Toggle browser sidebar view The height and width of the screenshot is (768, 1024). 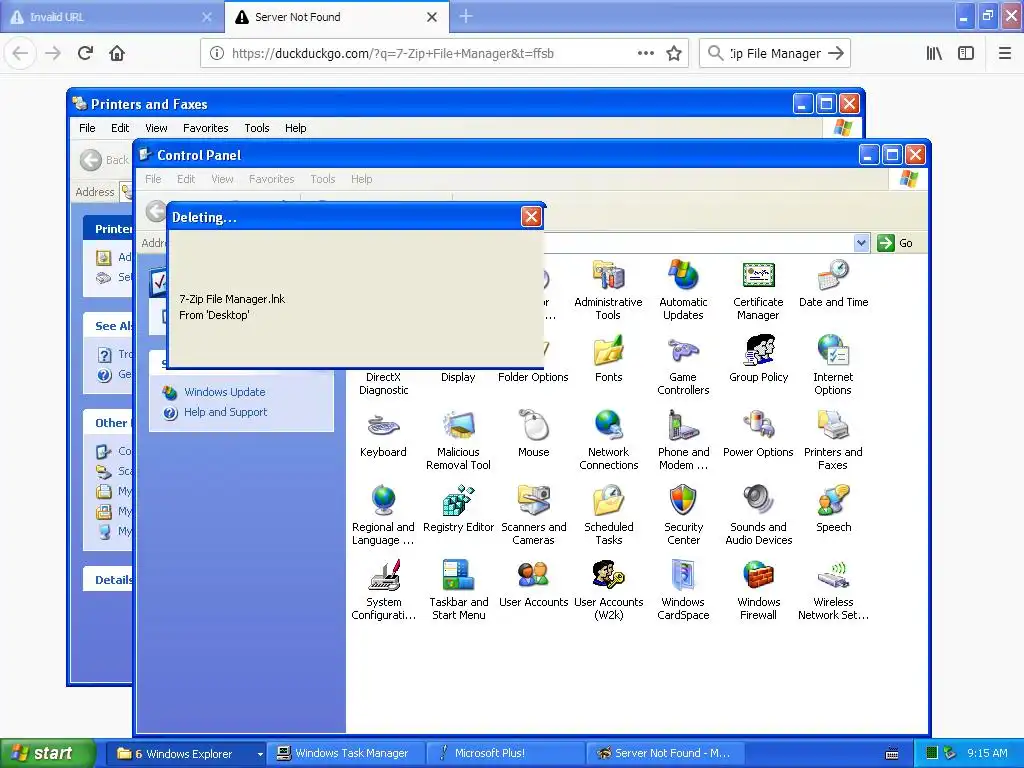[966, 54]
